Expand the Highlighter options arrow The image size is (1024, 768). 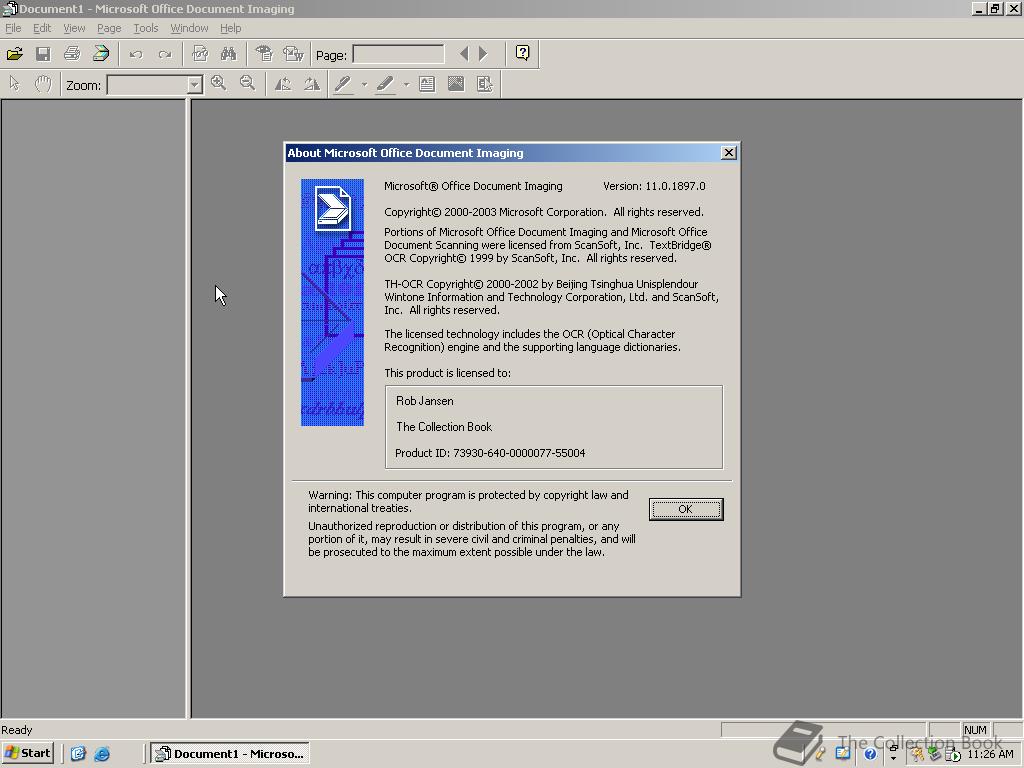click(406, 85)
